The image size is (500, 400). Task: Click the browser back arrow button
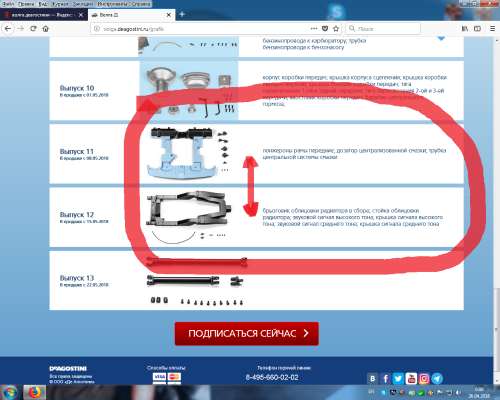(8, 29)
